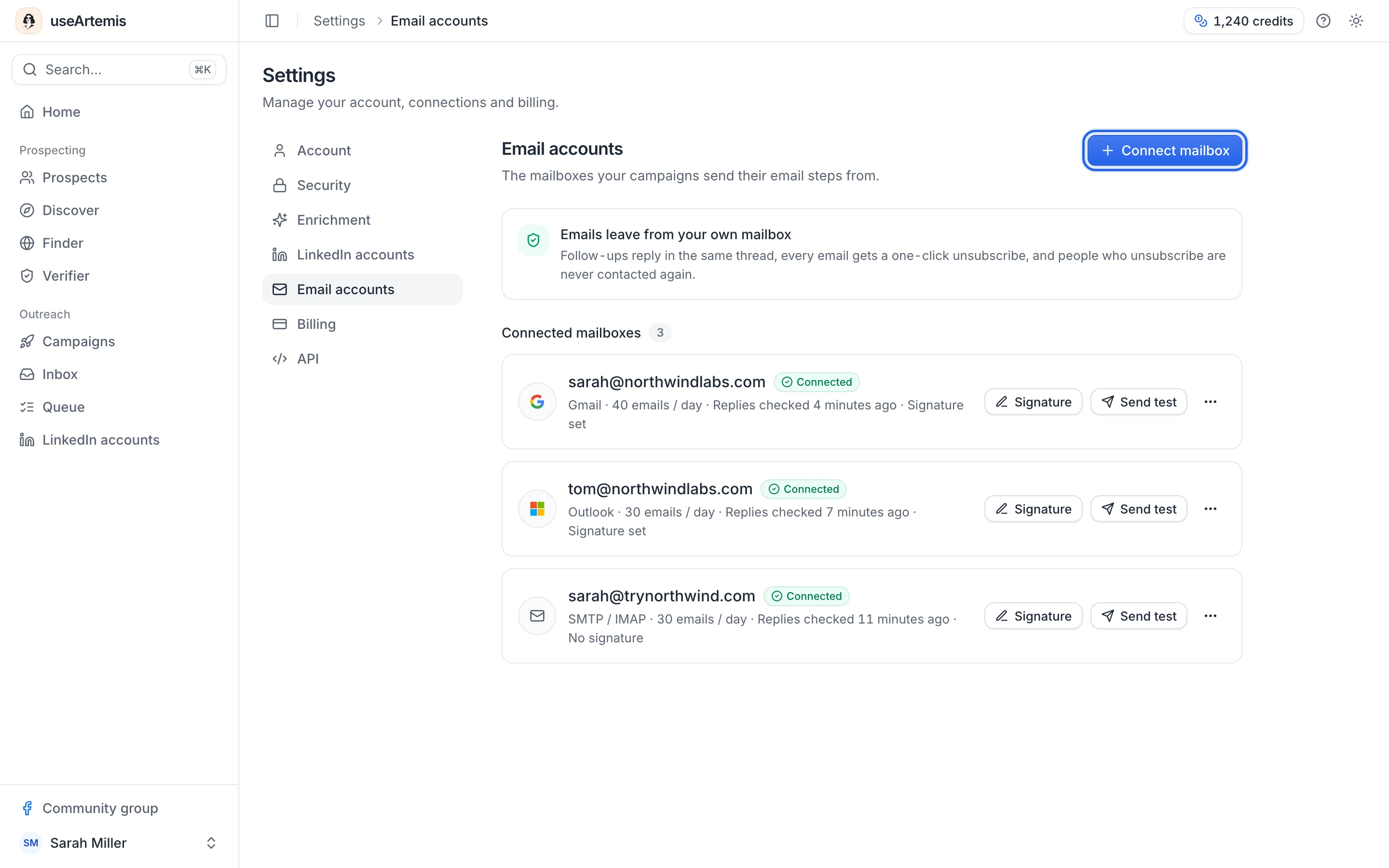Screen dimensions: 1389x868
Task: Click Connected badge beside tom@northwindlabs.com
Action: [803, 489]
